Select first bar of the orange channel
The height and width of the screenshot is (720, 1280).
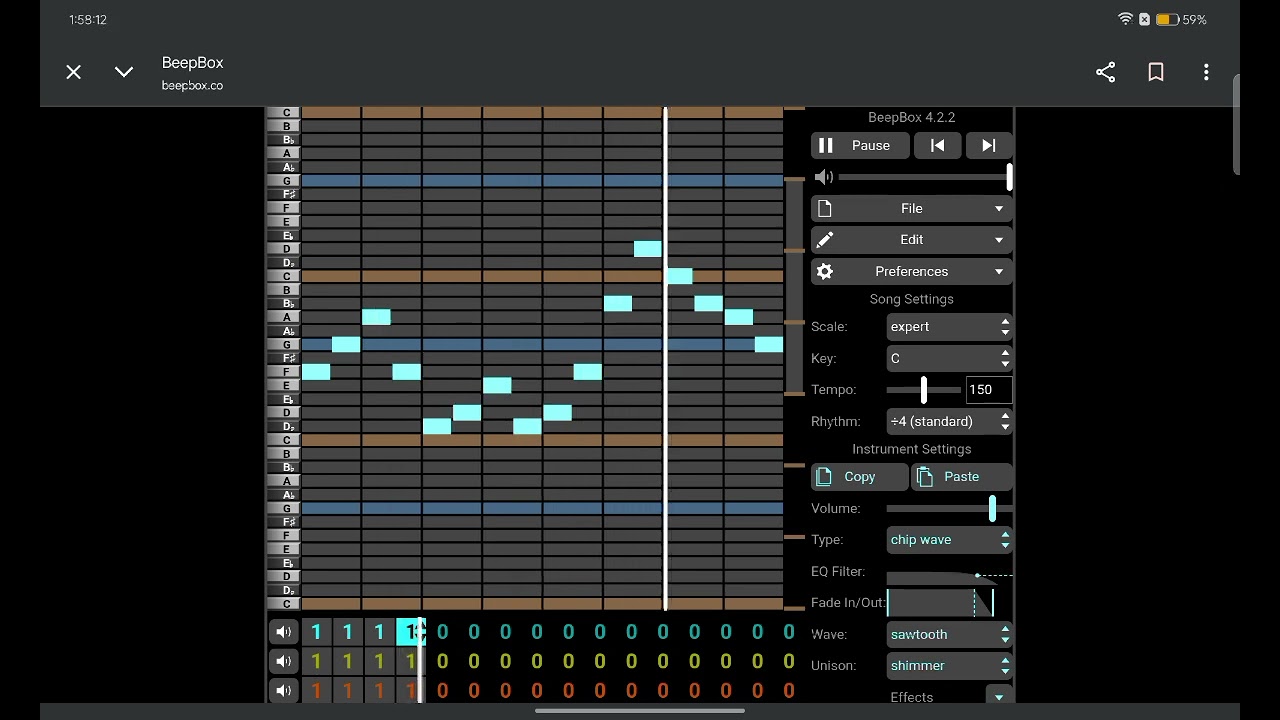pyautogui.click(x=316, y=690)
